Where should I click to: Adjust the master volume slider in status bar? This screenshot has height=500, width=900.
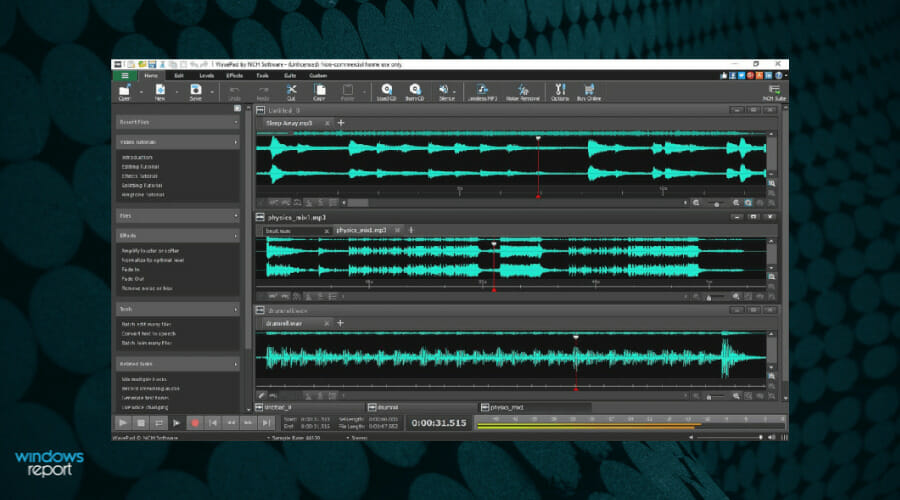(728, 437)
